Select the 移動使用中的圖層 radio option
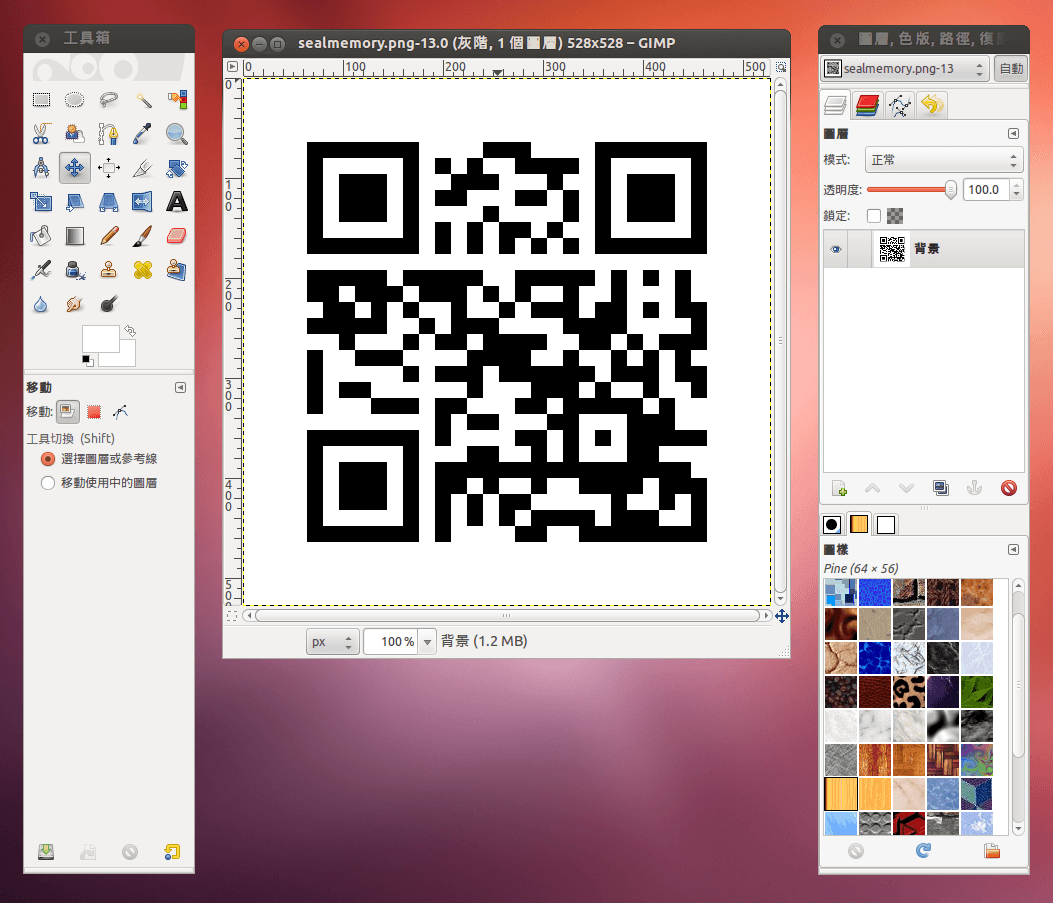1053x903 pixels. (x=47, y=483)
